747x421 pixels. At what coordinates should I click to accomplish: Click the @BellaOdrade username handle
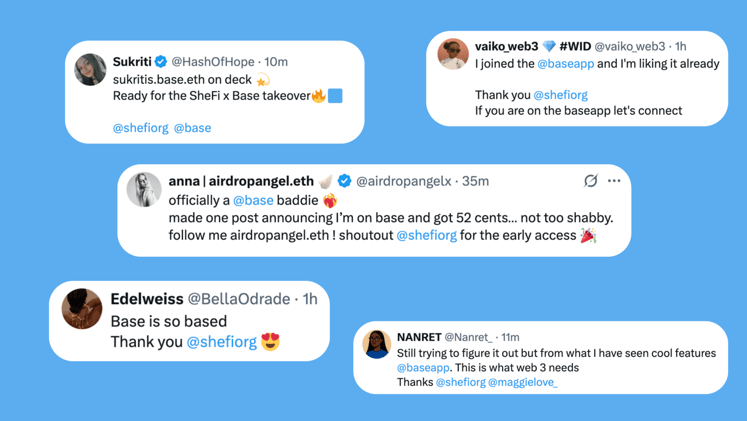click(x=239, y=299)
